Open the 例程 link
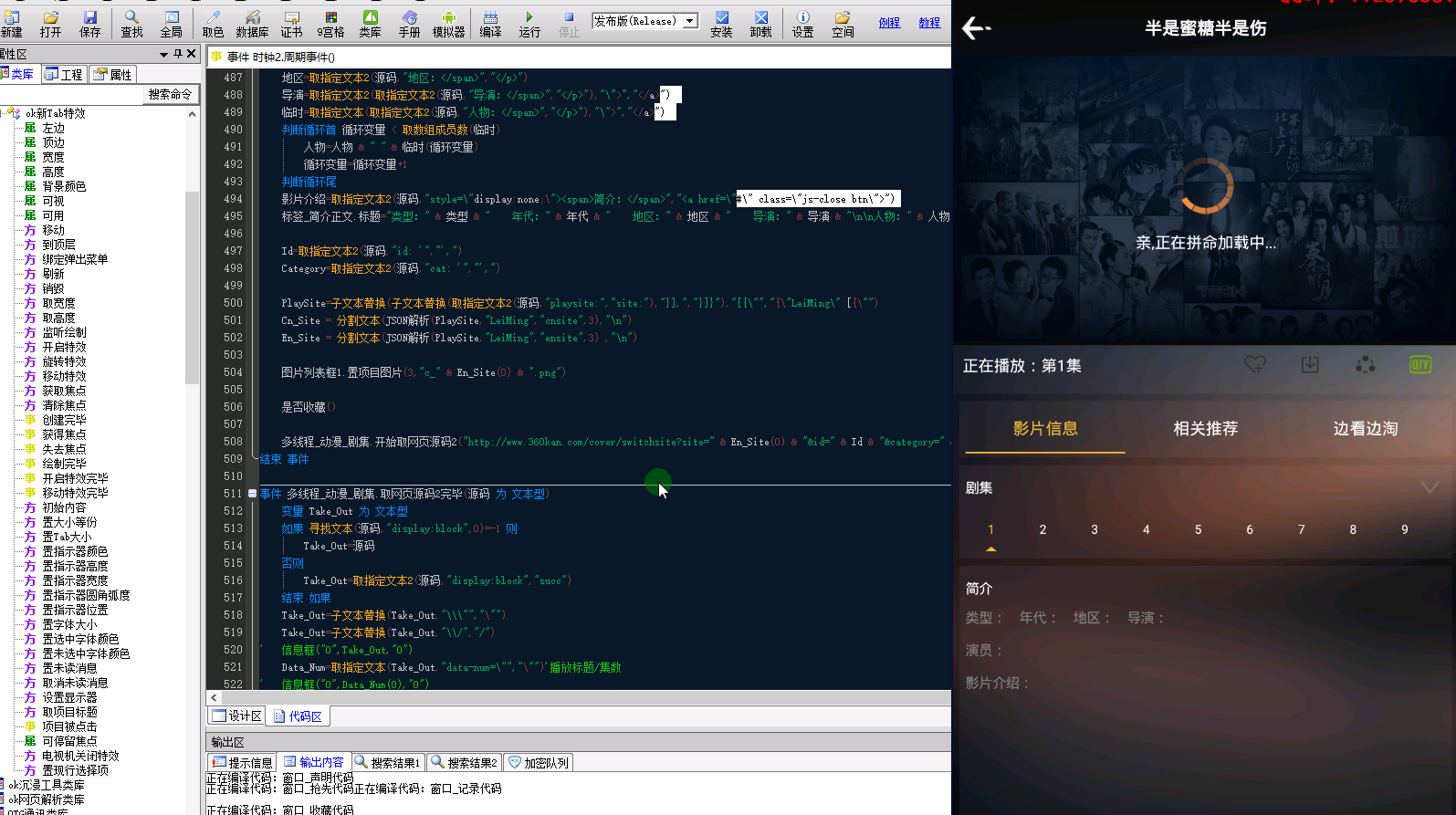The width and height of the screenshot is (1456, 815). tap(889, 23)
